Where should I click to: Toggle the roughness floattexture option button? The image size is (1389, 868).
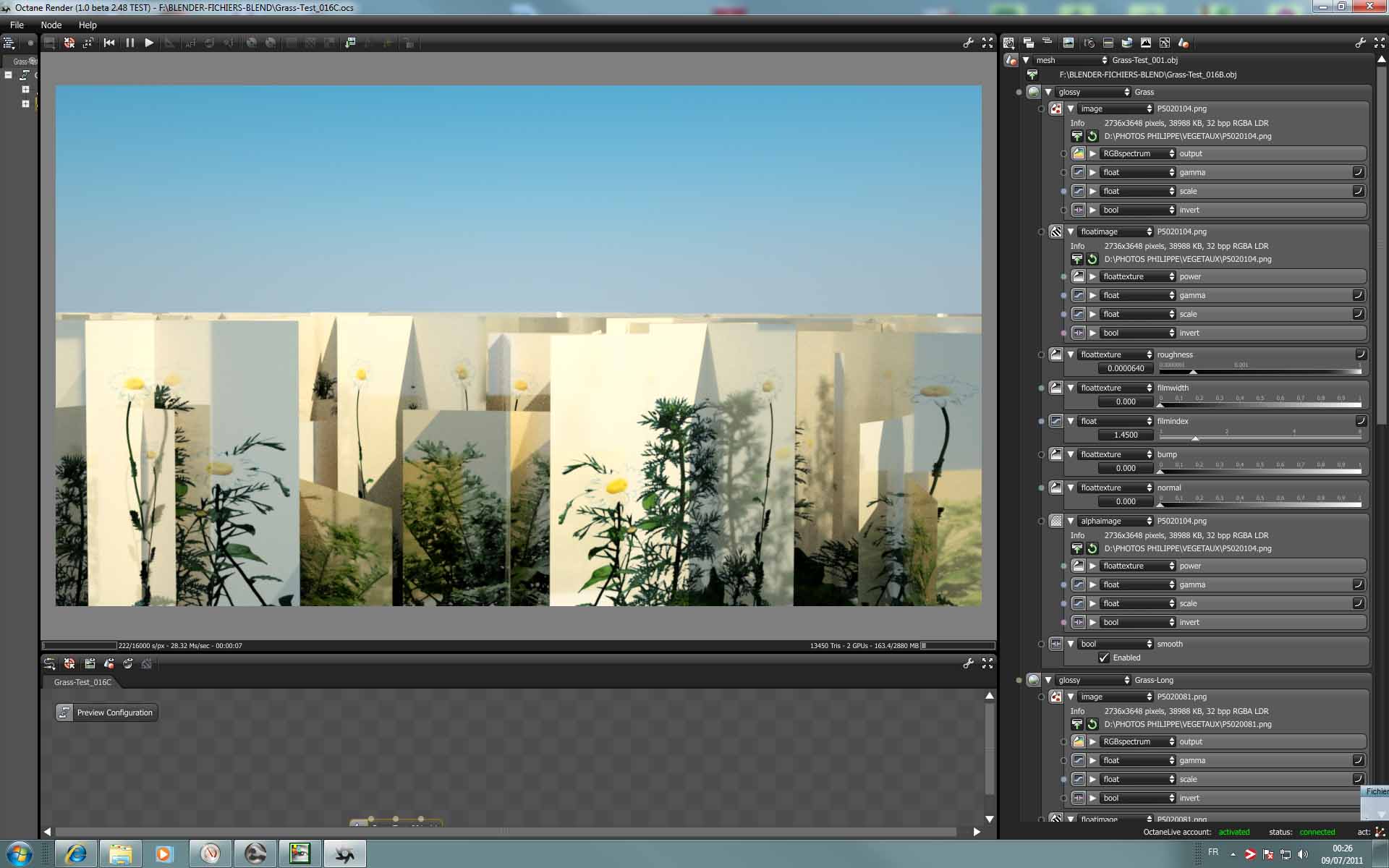pos(1360,354)
